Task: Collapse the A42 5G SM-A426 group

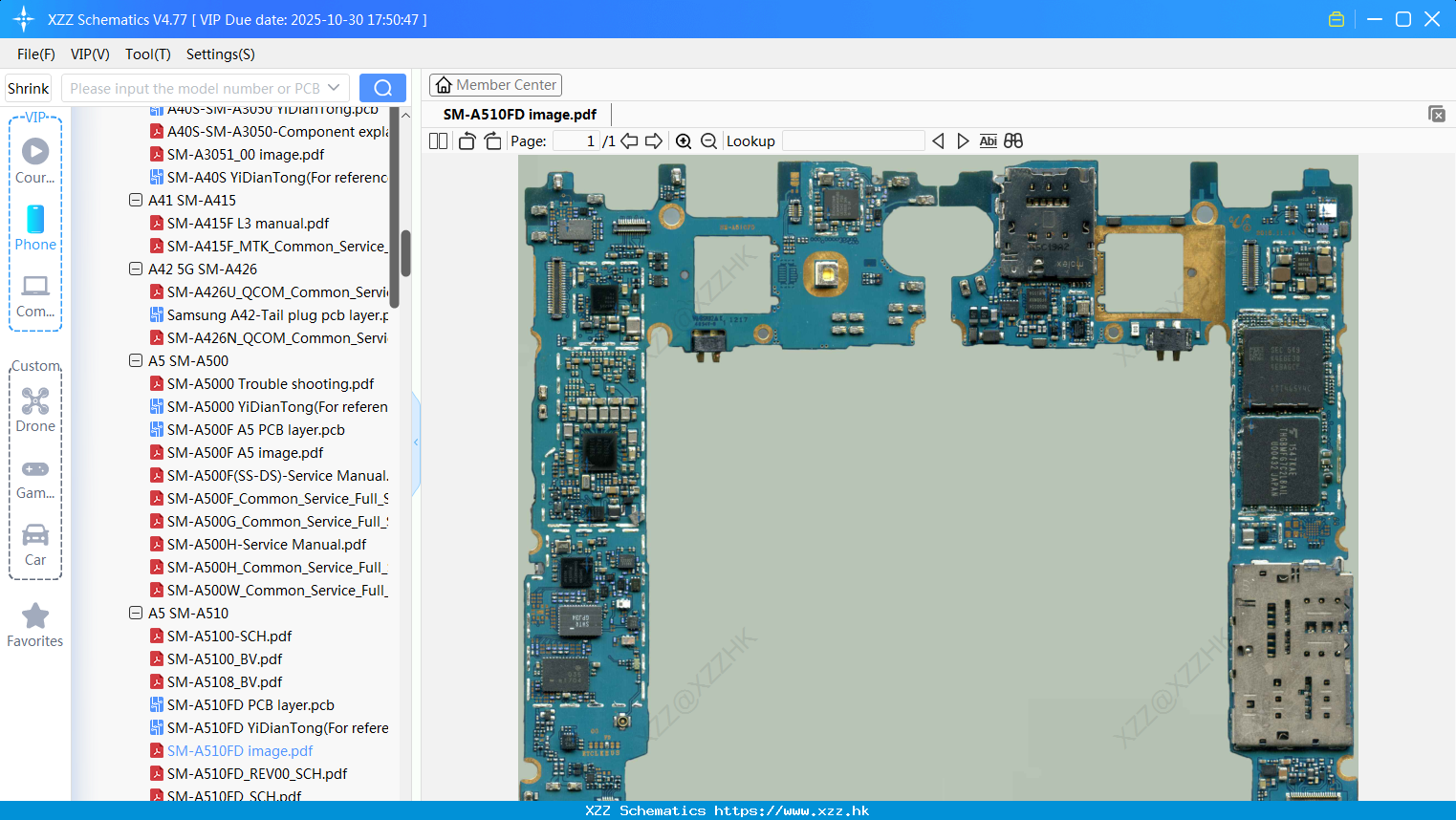Action: [136, 269]
